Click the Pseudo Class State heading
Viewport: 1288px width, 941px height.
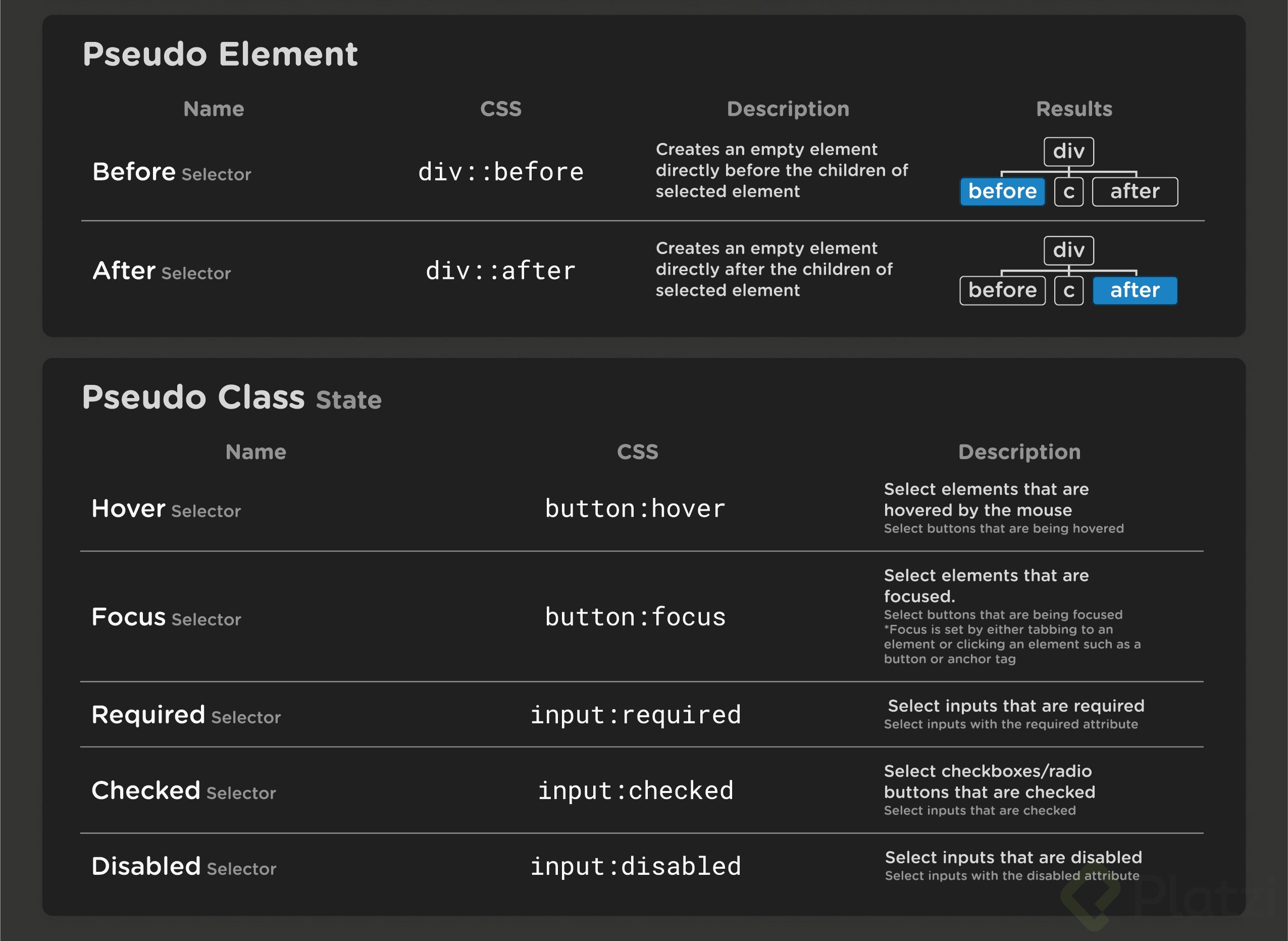click(232, 398)
